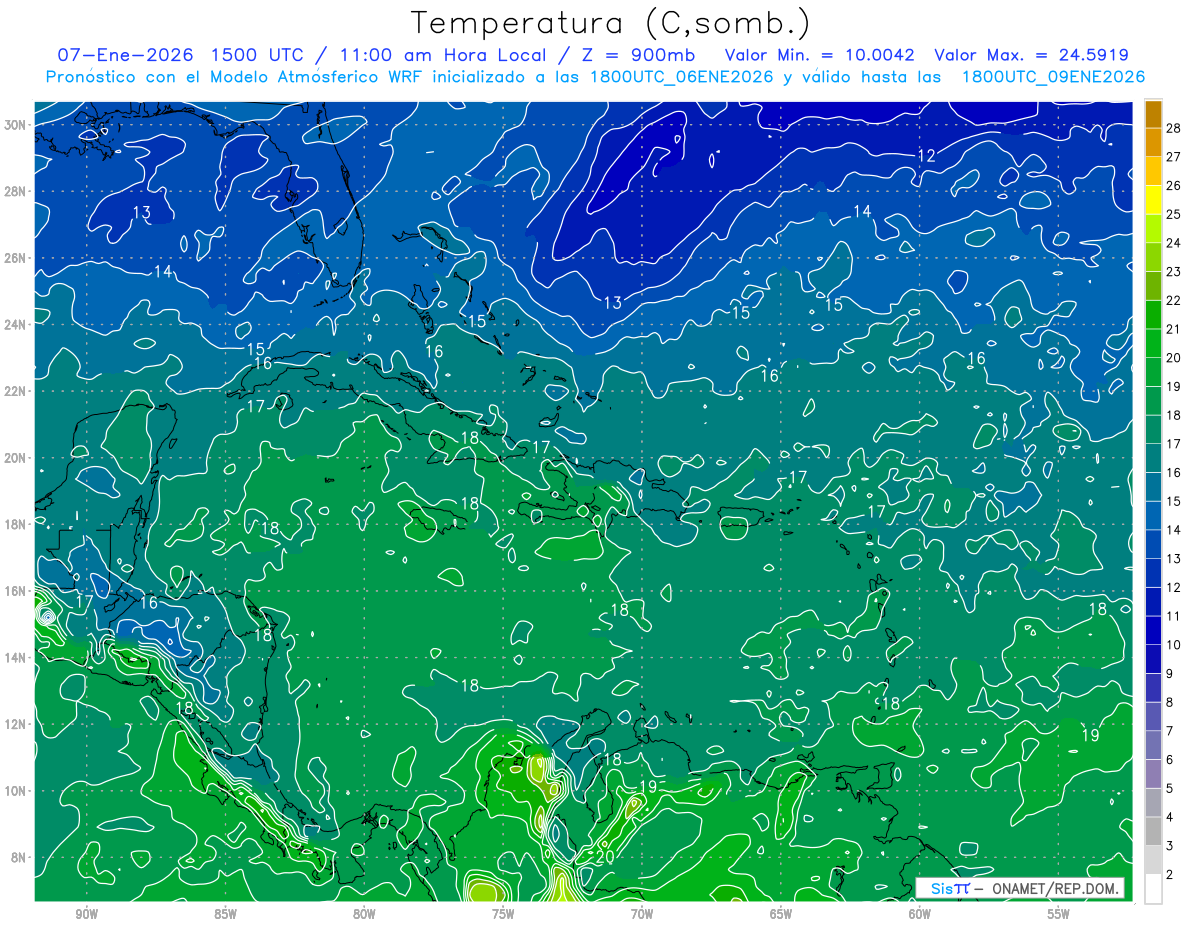Viewport: 1200px width, 927px height.
Task: Click the legend value 2 on the color scale
Action: (x=1170, y=875)
